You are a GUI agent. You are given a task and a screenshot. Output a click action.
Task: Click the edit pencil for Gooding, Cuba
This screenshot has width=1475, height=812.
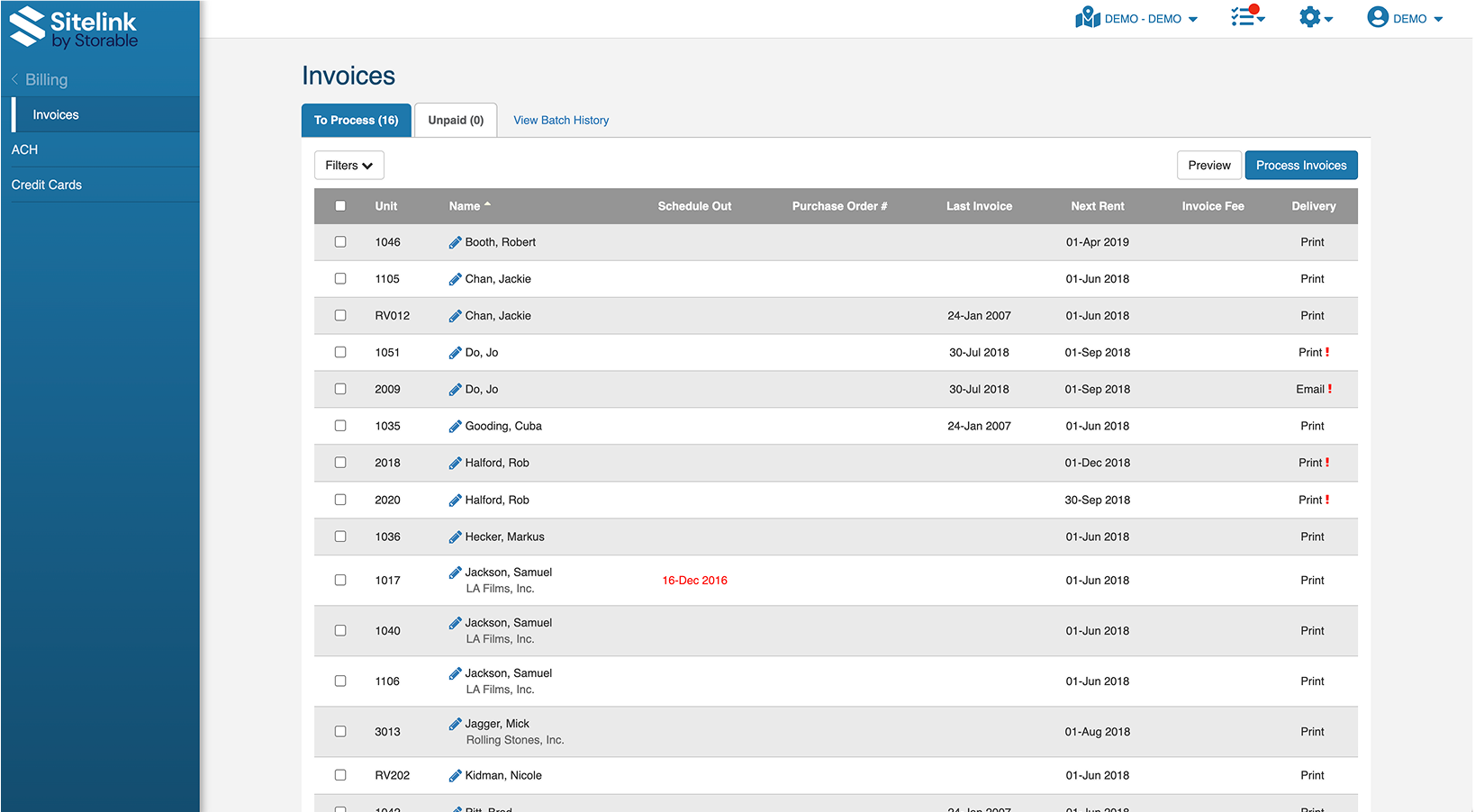455,427
